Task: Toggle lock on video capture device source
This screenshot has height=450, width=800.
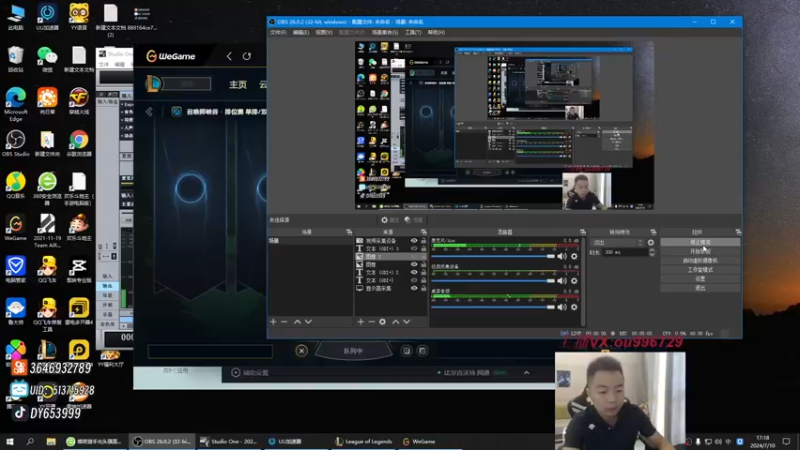Action: [x=423, y=241]
